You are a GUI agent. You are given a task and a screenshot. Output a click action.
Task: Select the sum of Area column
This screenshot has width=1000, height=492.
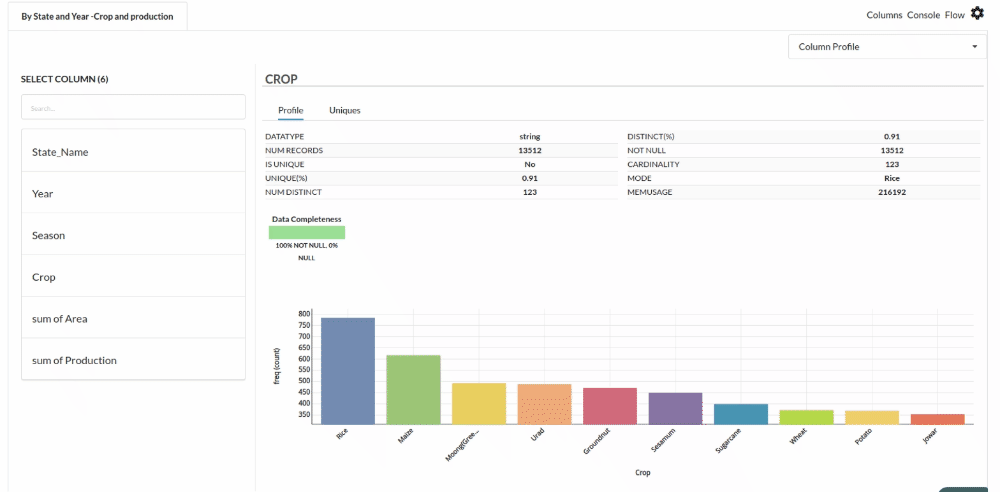coord(133,318)
